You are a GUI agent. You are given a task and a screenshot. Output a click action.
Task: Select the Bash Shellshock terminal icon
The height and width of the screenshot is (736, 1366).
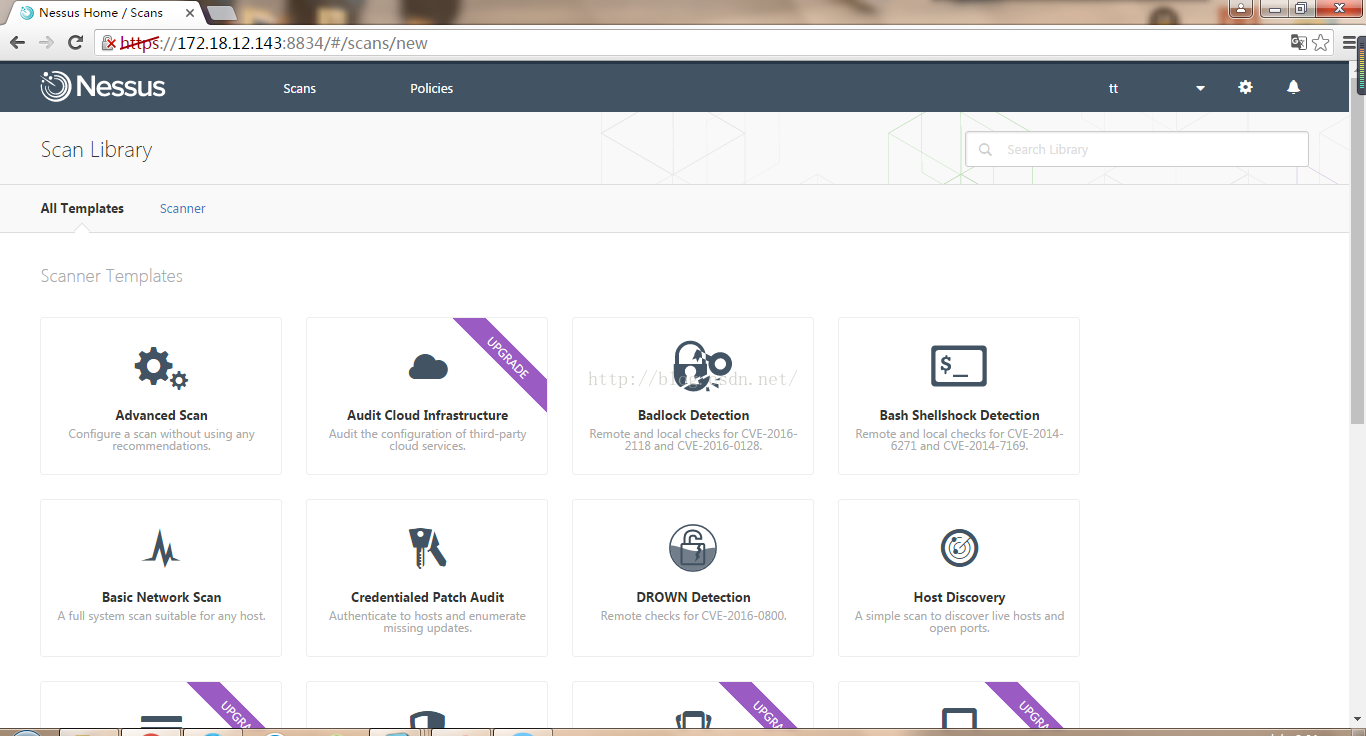(x=959, y=366)
